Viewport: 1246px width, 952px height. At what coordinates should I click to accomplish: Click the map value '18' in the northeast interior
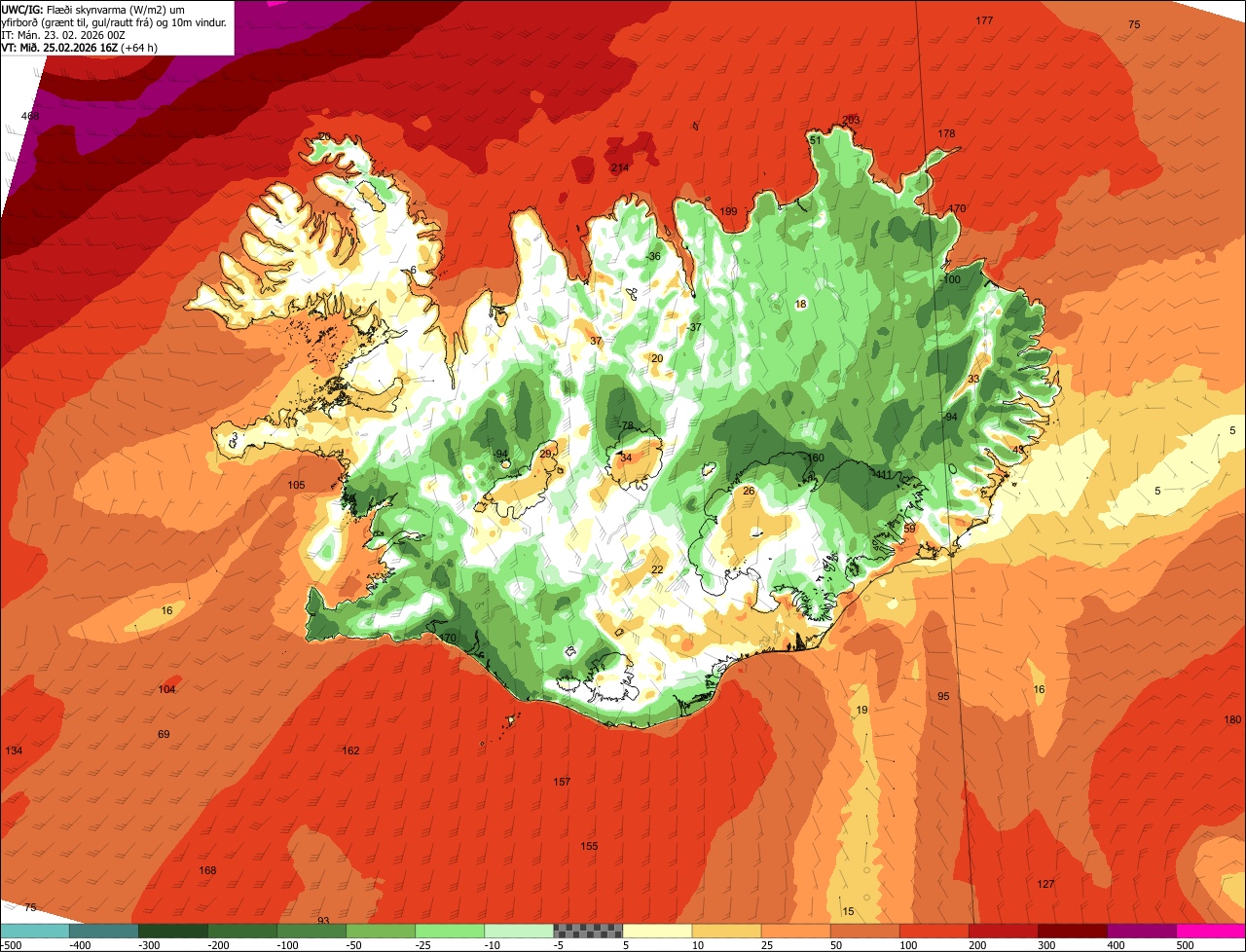[801, 304]
